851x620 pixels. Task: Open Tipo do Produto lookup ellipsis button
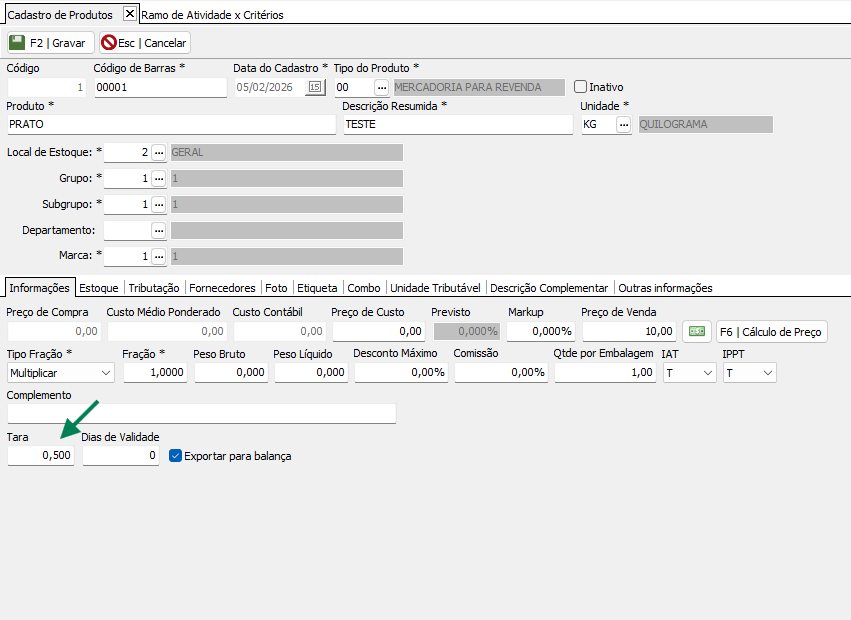point(380,88)
